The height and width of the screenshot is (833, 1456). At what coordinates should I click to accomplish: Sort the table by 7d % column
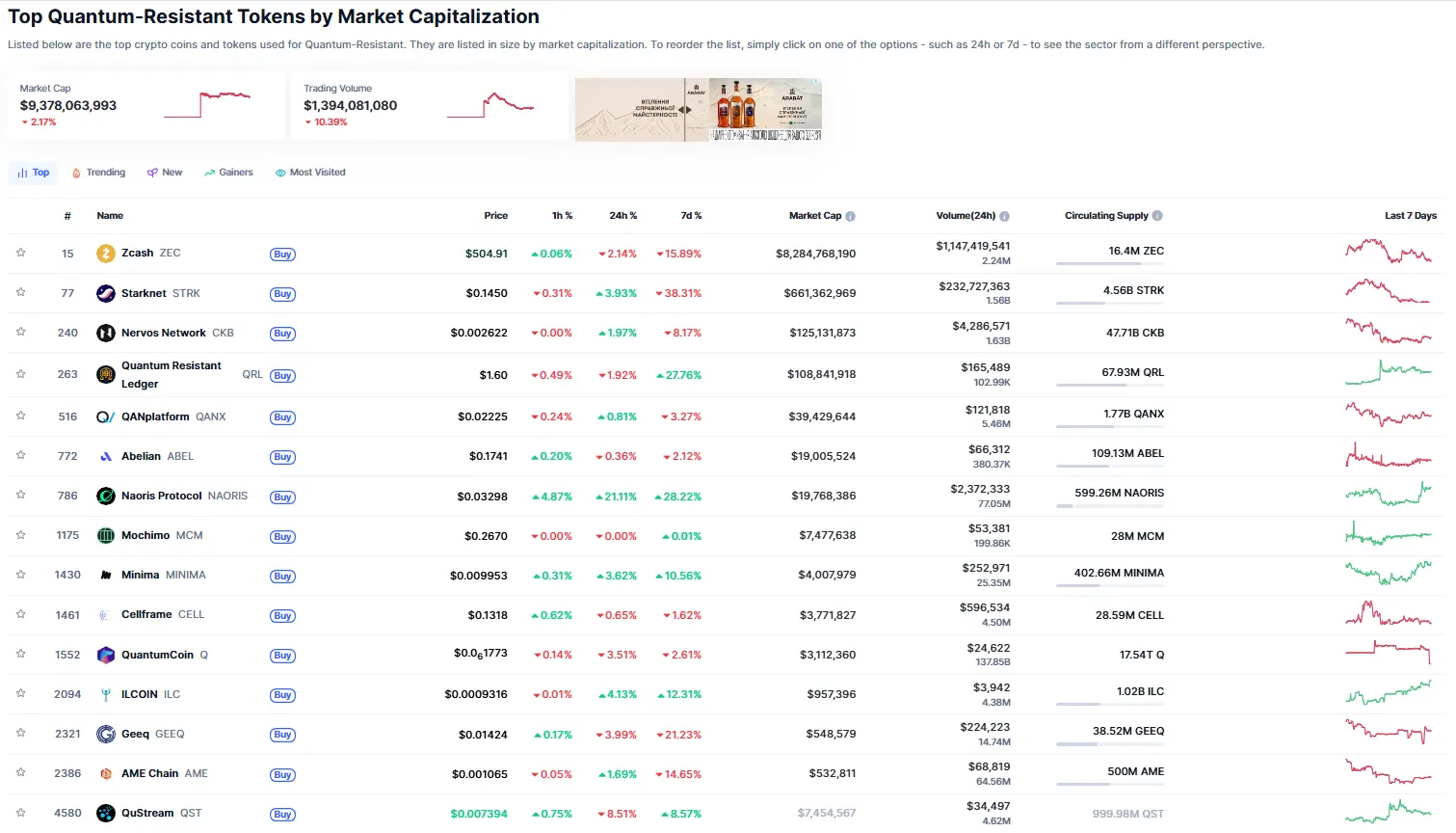tap(691, 216)
